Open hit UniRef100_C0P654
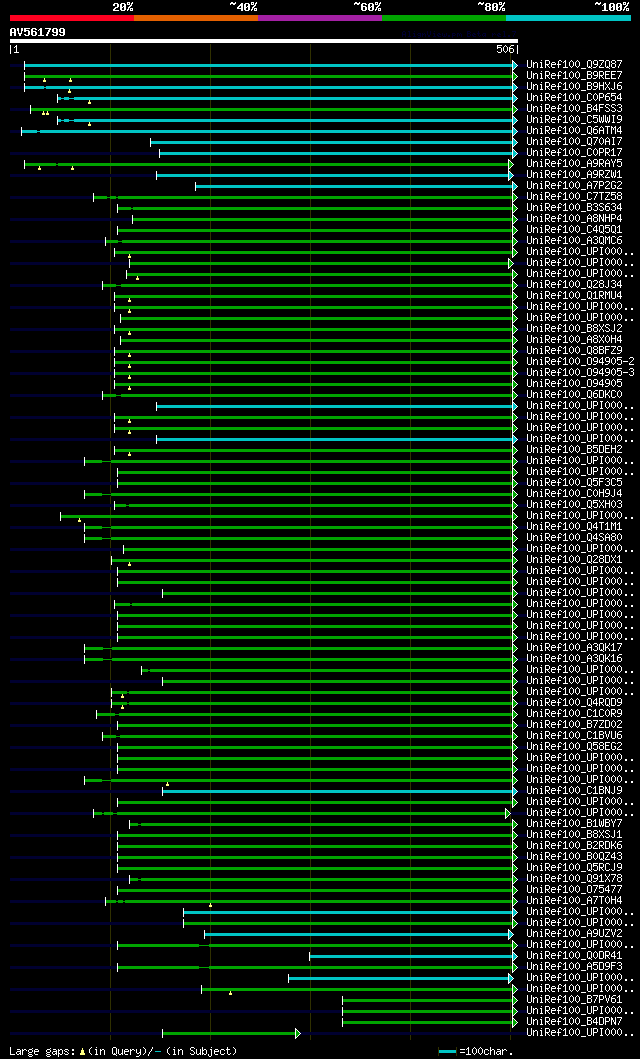This screenshot has height=1059, width=640. tap(575, 98)
